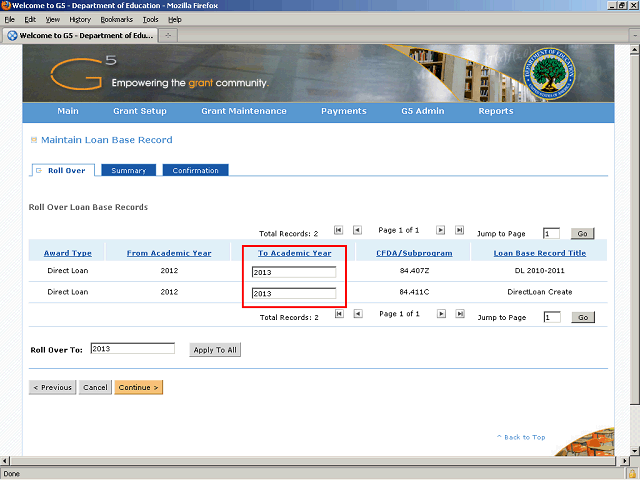Screen dimensions: 640x480
Task: Open the Help menu
Action: (x=175, y=20)
